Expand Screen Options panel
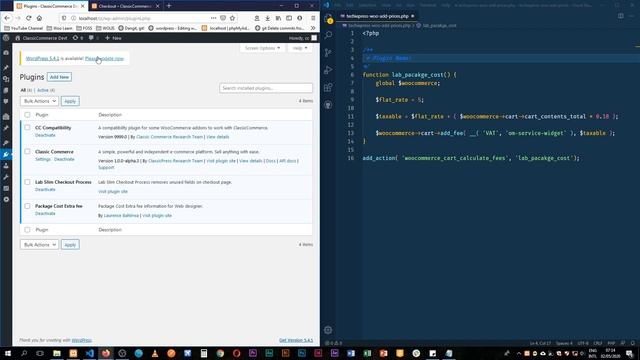 coord(262,48)
